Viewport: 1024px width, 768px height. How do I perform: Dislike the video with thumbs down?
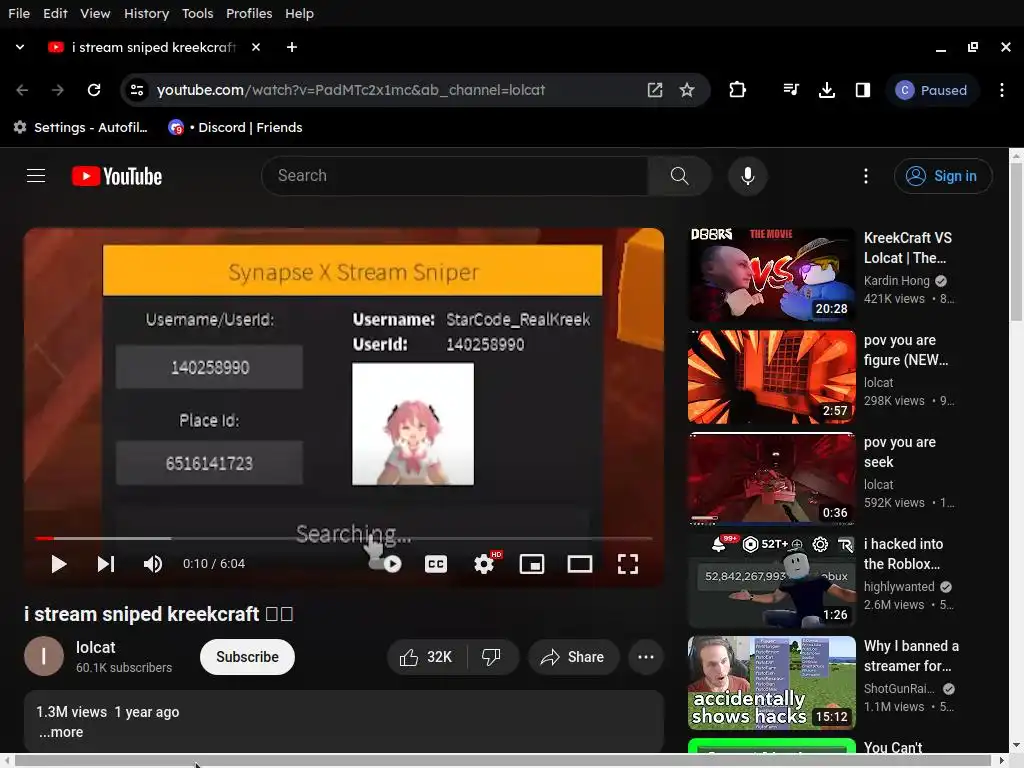(492, 657)
